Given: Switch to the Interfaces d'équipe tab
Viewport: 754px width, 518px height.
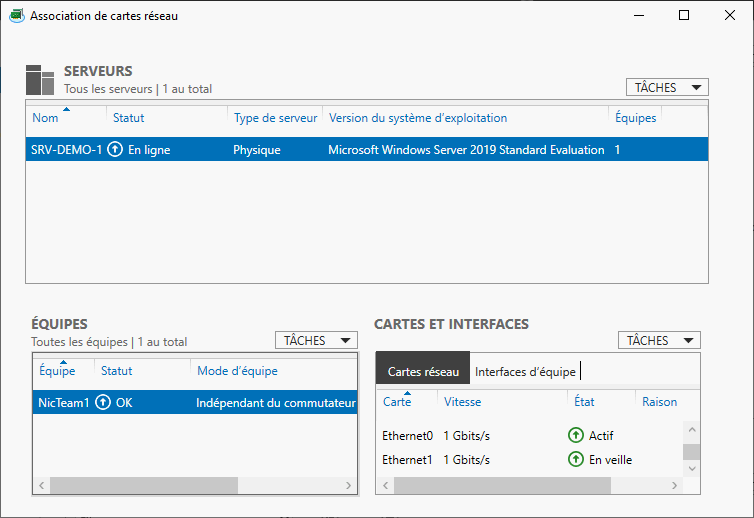Looking at the screenshot, I should point(525,372).
